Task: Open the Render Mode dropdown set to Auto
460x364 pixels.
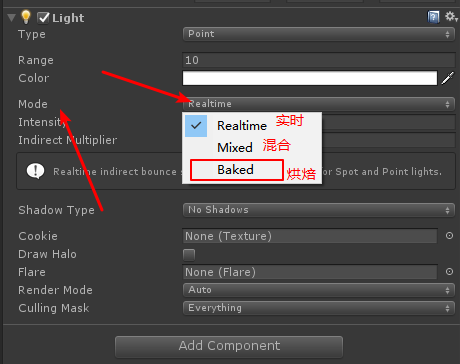Action: point(319,290)
